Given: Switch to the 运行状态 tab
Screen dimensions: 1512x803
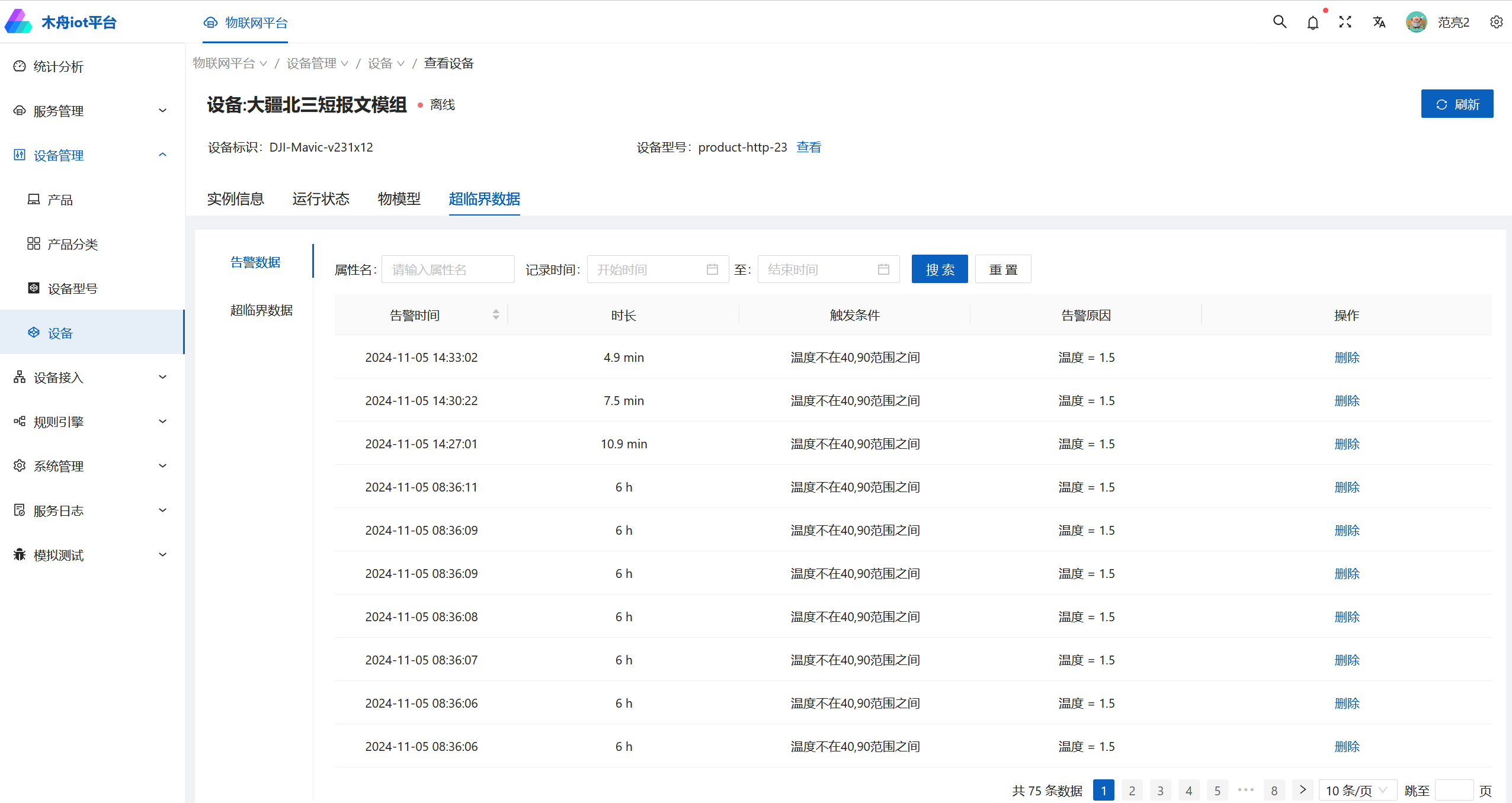Looking at the screenshot, I should pyautogui.click(x=321, y=199).
